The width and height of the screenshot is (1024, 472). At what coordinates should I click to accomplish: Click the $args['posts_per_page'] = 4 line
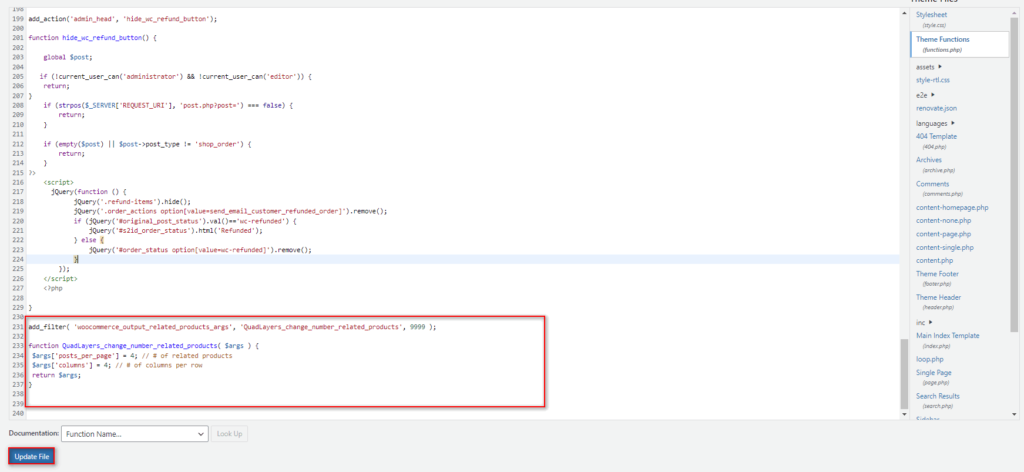[x=132, y=356]
